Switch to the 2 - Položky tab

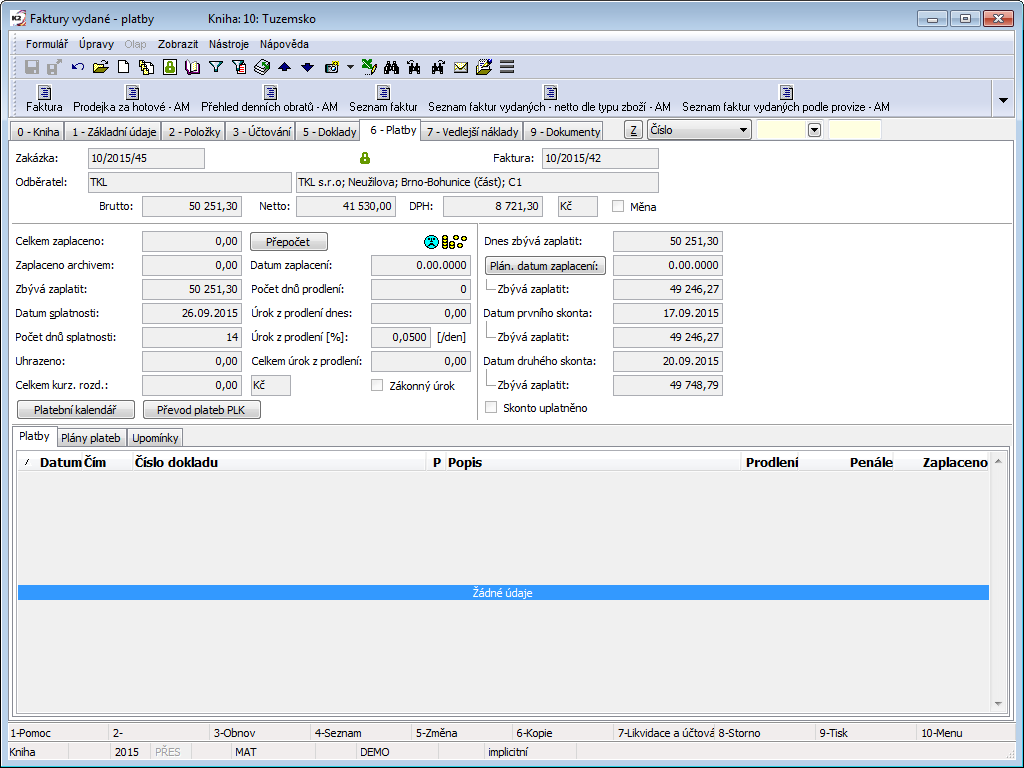point(193,131)
